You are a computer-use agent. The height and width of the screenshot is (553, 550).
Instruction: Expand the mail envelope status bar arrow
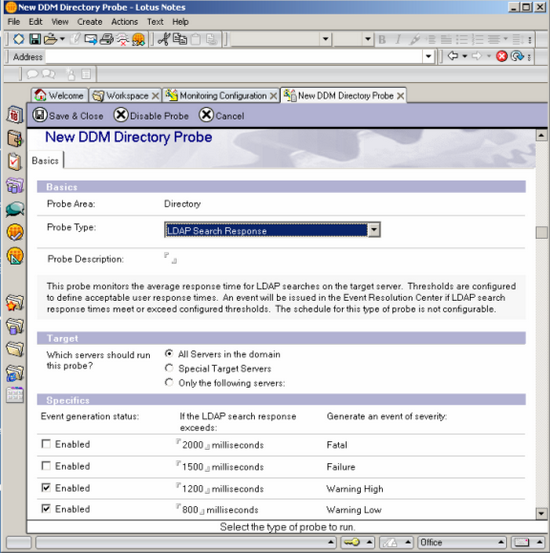point(539,542)
